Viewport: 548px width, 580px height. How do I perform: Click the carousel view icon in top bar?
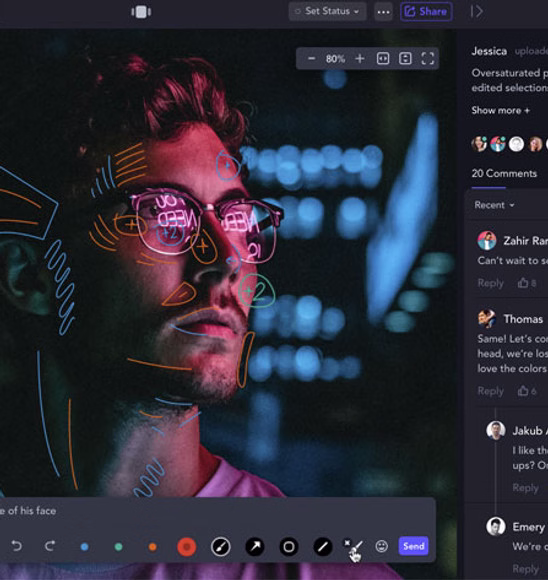tap(141, 12)
